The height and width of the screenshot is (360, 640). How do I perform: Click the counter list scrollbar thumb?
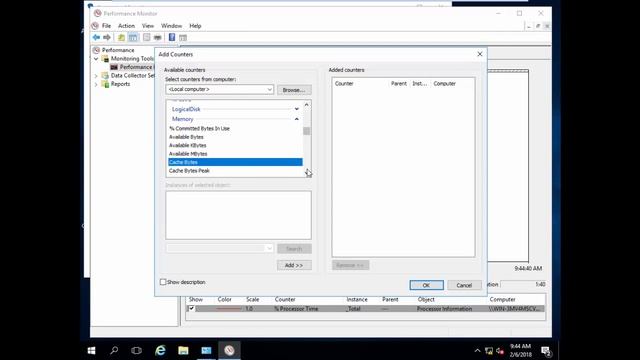coord(307,131)
